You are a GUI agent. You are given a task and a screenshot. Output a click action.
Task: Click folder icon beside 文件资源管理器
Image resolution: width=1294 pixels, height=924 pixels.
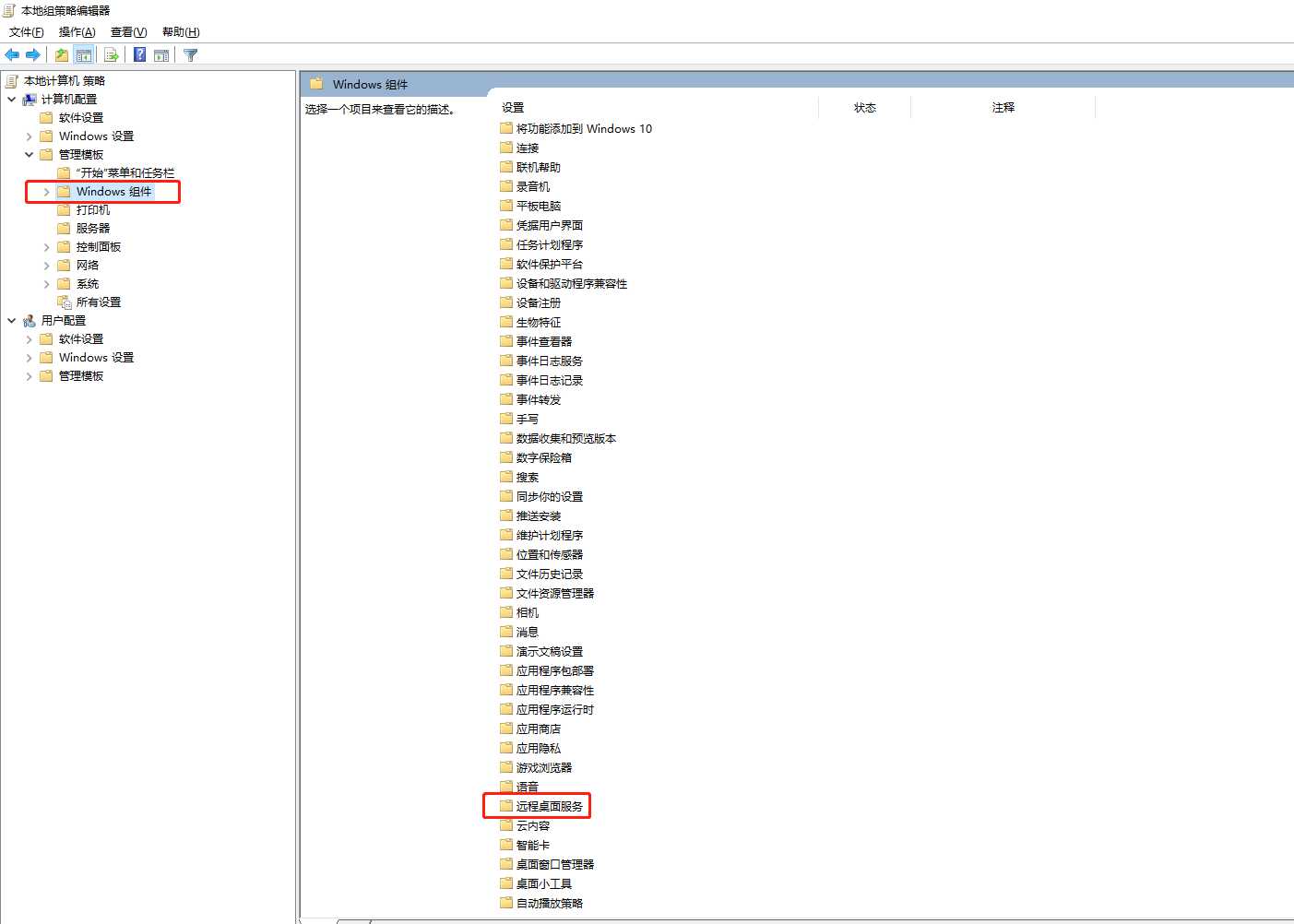point(506,593)
